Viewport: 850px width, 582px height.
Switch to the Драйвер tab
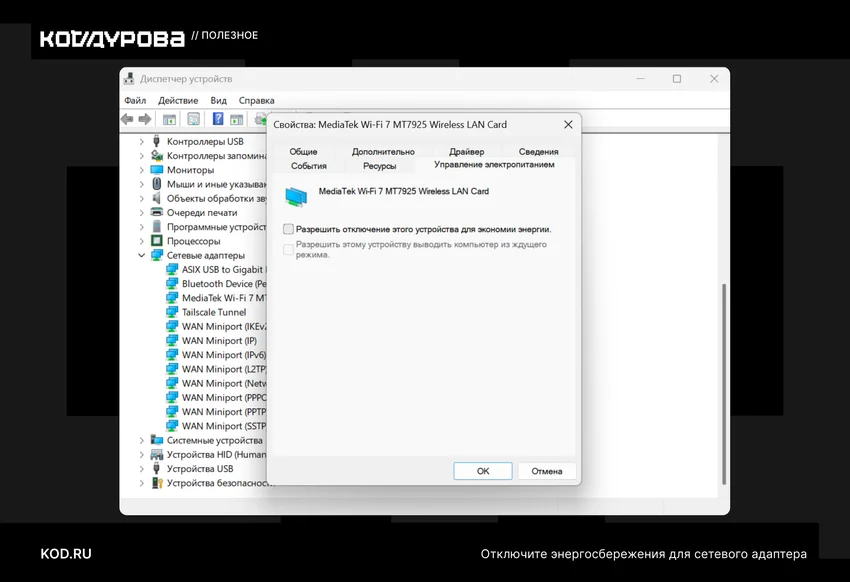pyautogui.click(x=466, y=152)
